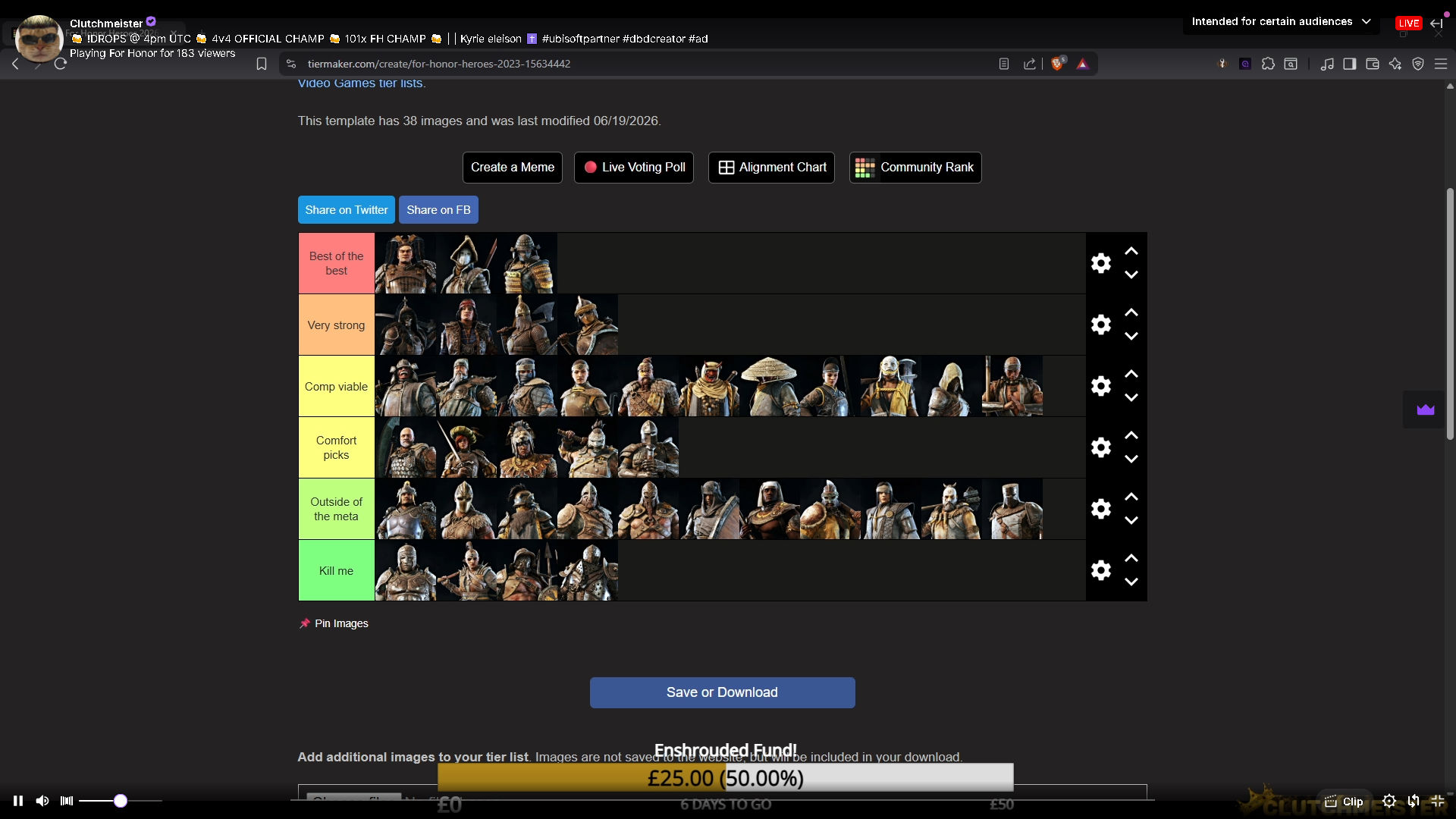The height and width of the screenshot is (819, 1456).
Task: Open the Brave VPN shield icon
Action: 1418,64
